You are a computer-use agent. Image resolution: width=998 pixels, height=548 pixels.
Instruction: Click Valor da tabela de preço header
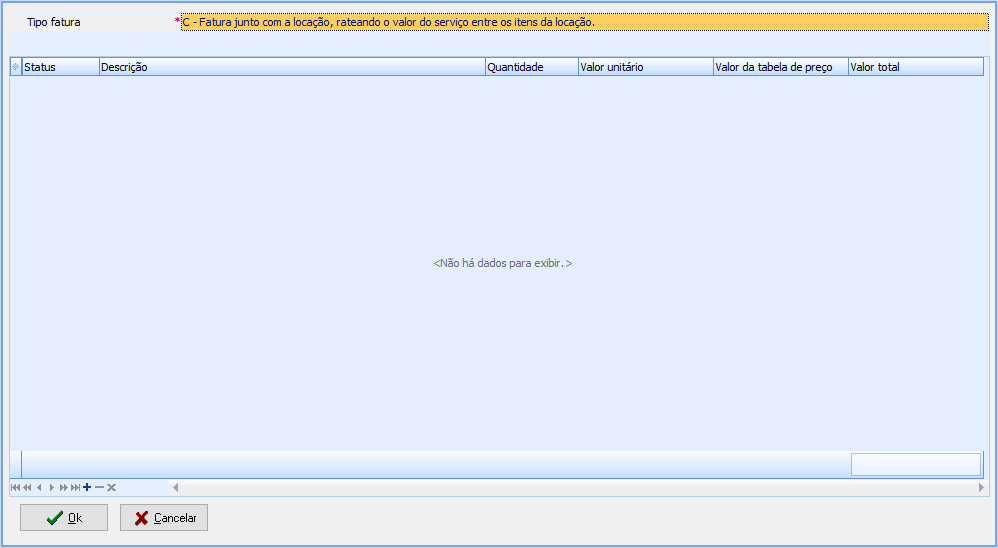pos(781,67)
